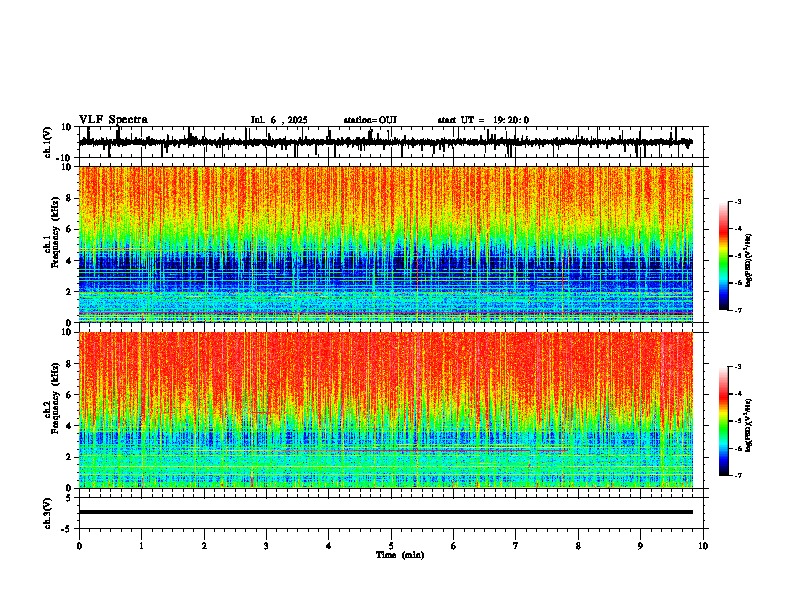This screenshot has width=792, height=612.
Task: Click the "Time (min)" x-axis label
Action: pyautogui.click(x=400, y=555)
